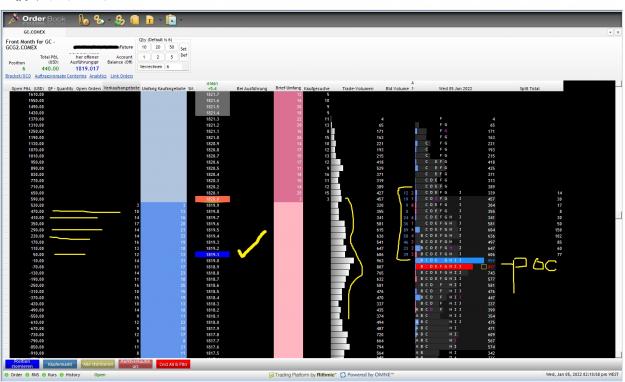Viewport: 625px width, 382px height.
Task: Click the yellow folder toolbar icon
Action: click(x=134, y=20)
